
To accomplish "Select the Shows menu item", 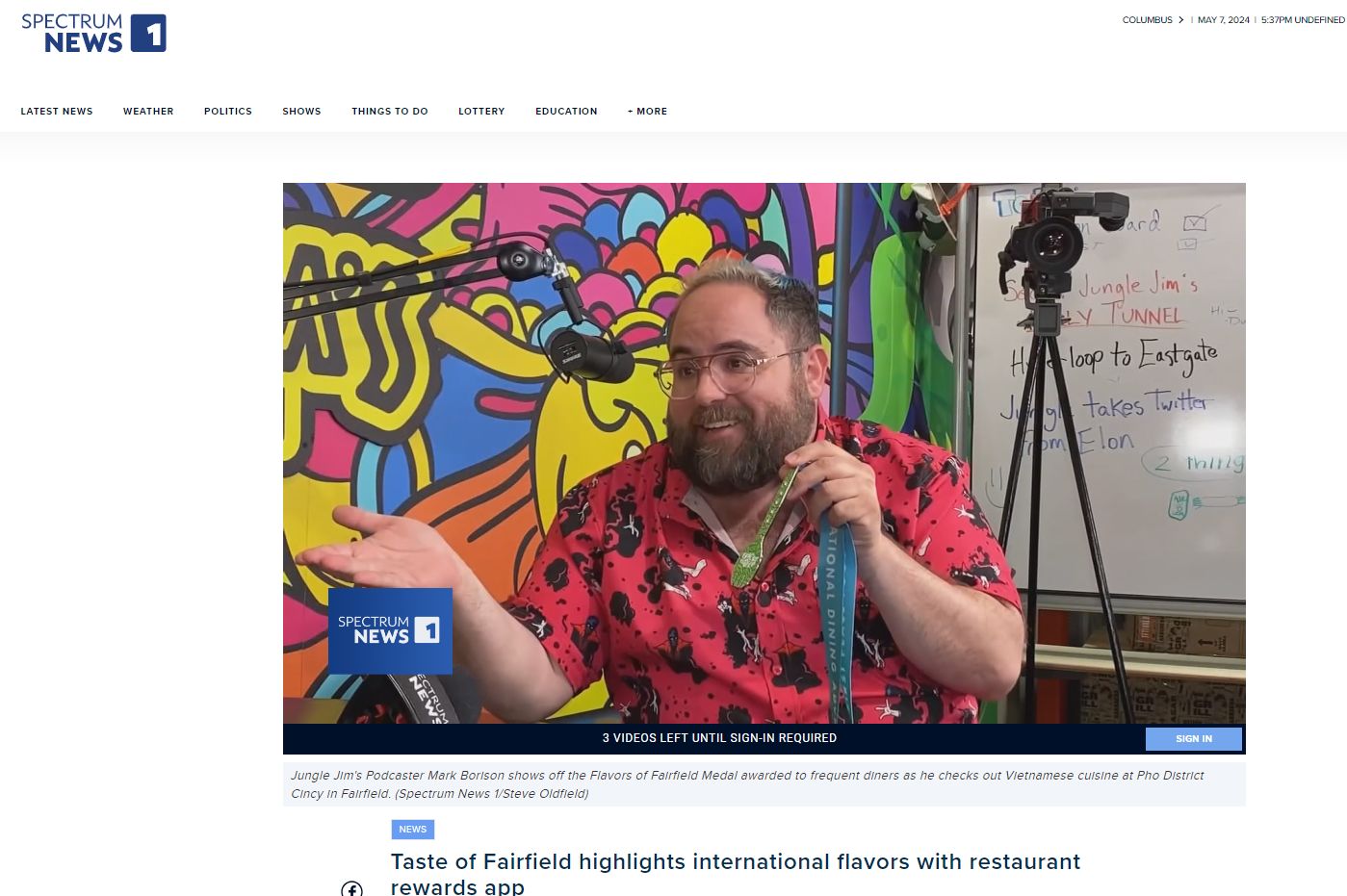I will click(301, 112).
